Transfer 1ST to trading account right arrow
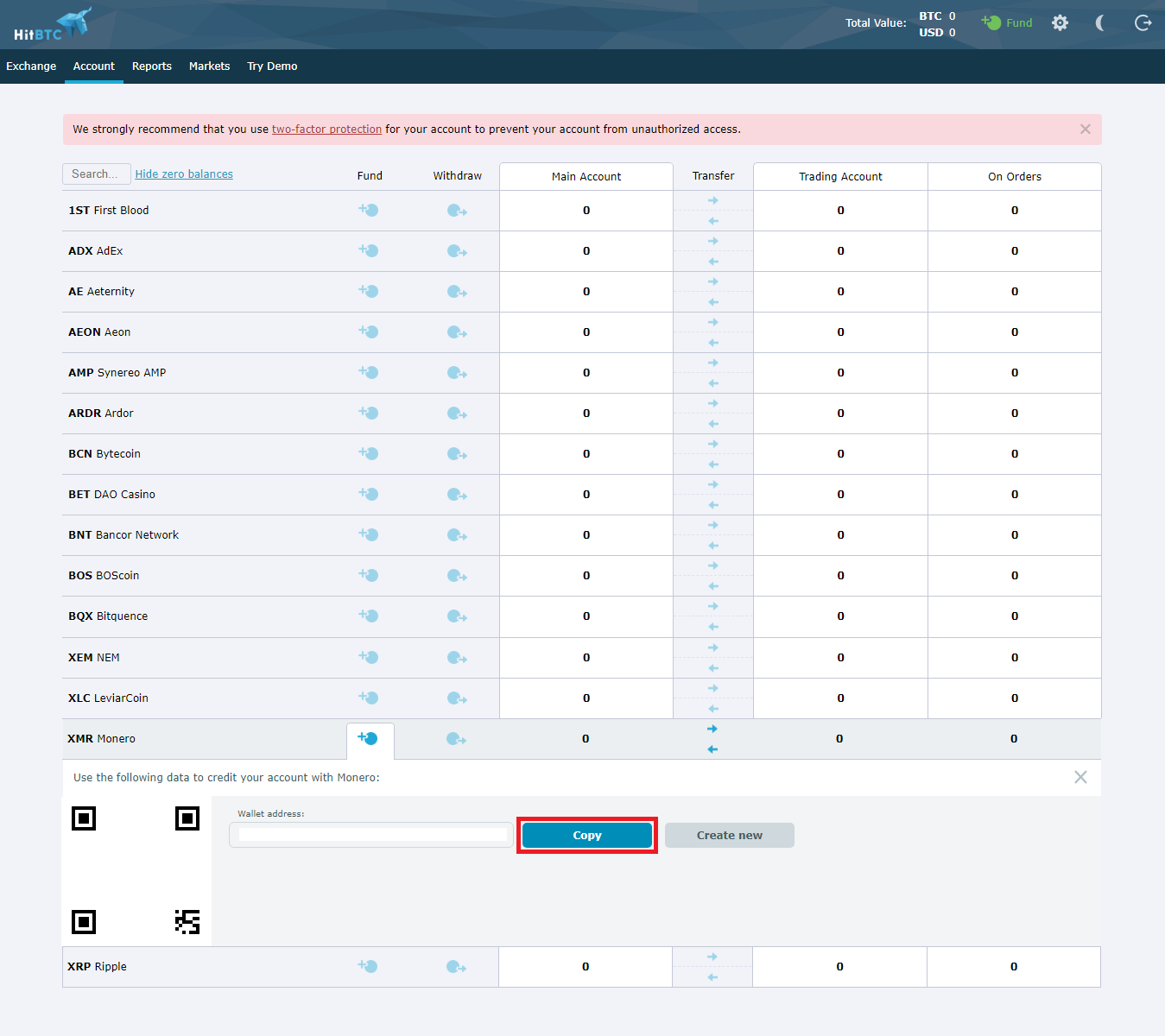This screenshot has height=1036, width=1165. [713, 200]
